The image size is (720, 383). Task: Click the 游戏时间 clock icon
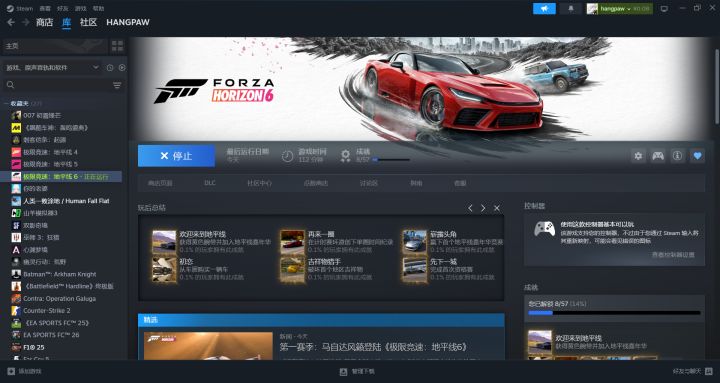tap(287, 156)
